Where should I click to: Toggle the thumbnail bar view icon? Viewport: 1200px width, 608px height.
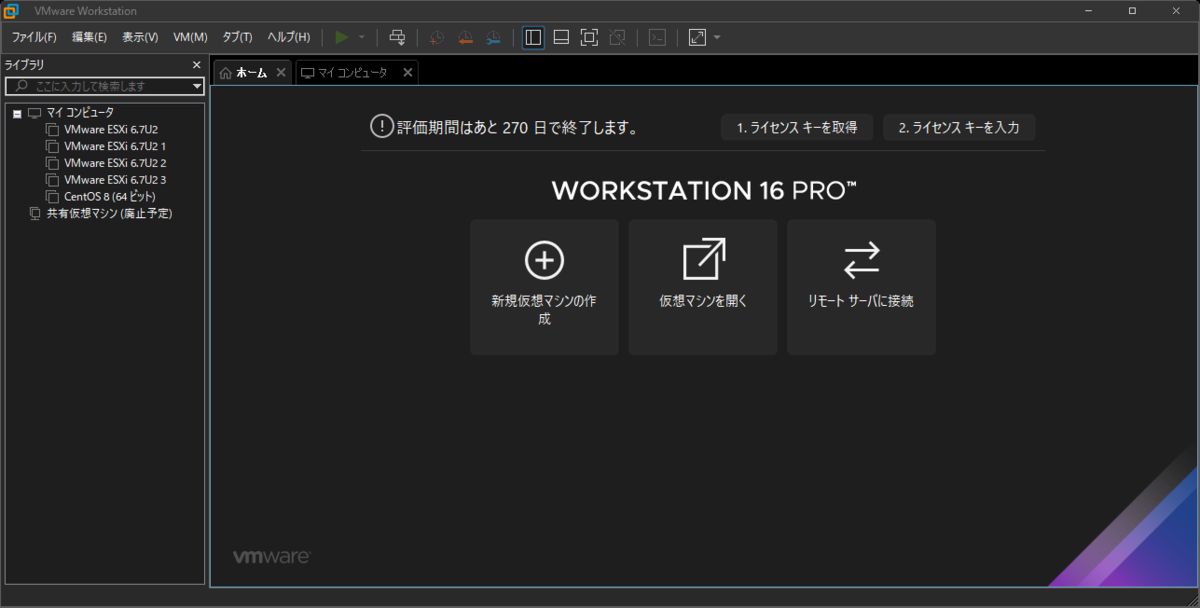(561, 37)
